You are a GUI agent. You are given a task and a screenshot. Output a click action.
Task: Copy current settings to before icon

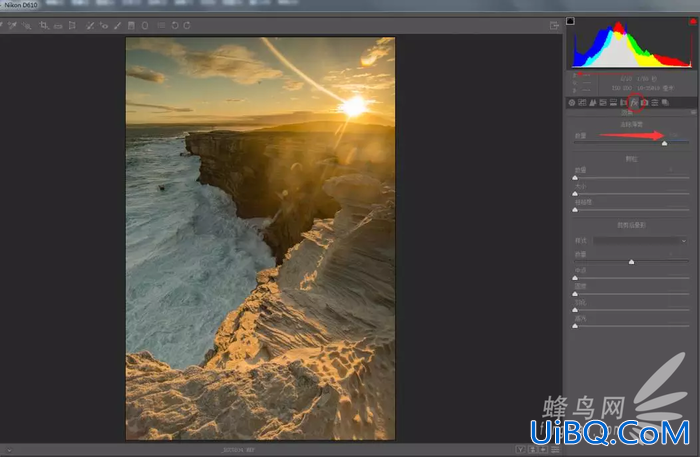(x=543, y=449)
